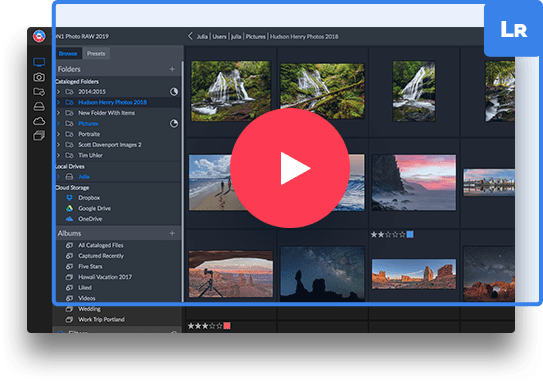Expand the Hudson Henry Photos 2018 folder
The image size is (543, 381).
pyautogui.click(x=59, y=102)
